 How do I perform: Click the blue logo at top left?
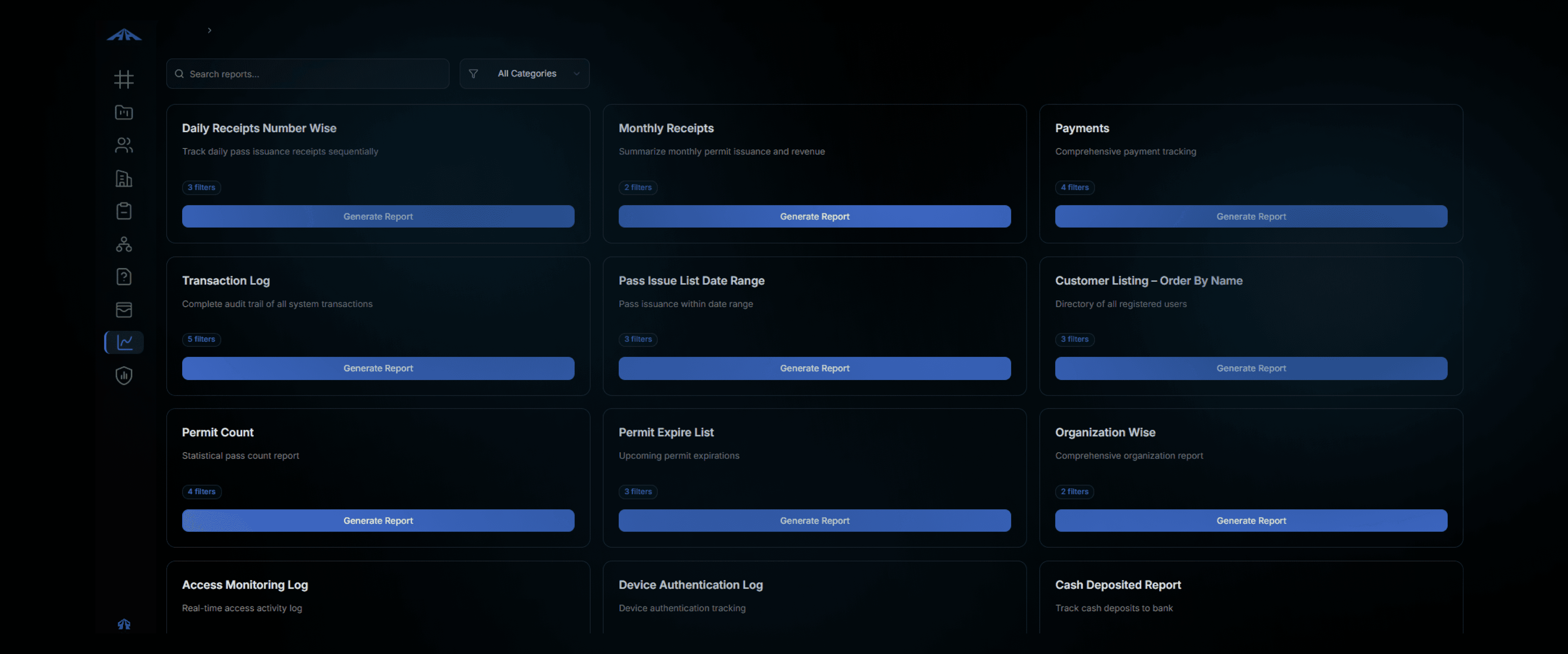coord(124,35)
